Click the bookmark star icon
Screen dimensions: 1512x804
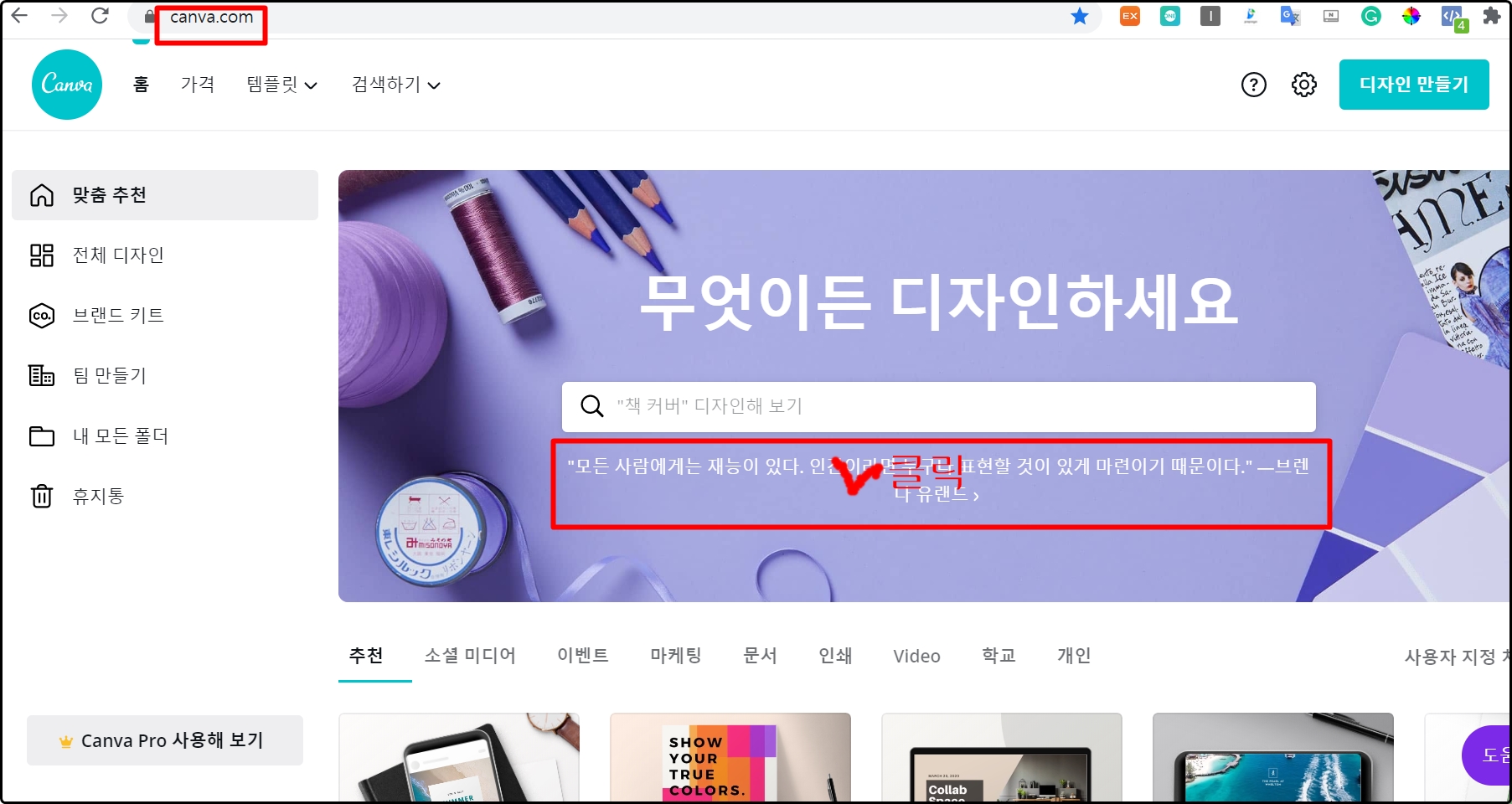[1080, 16]
